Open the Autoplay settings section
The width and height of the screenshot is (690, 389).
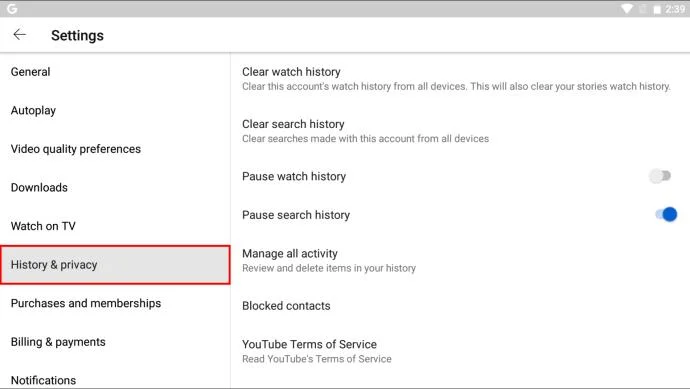coord(115,110)
